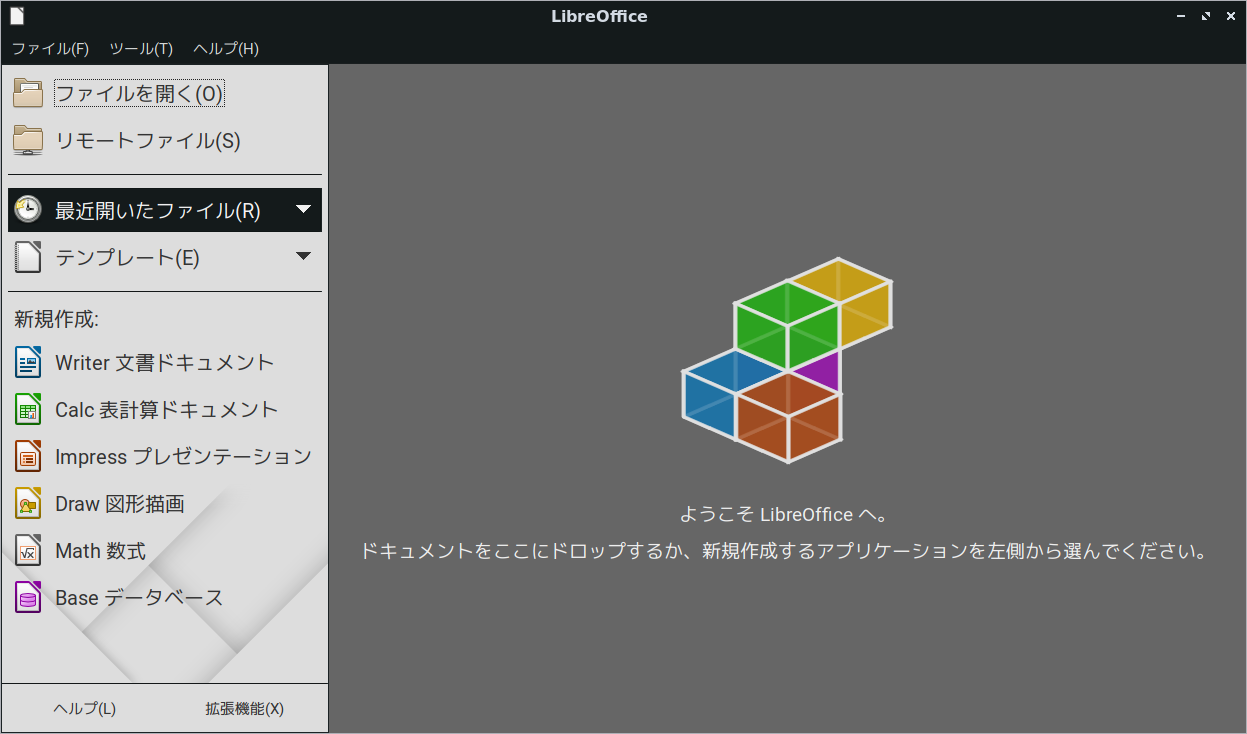Click the ヘルプ(L) button
The height and width of the screenshot is (734, 1247).
(85, 709)
